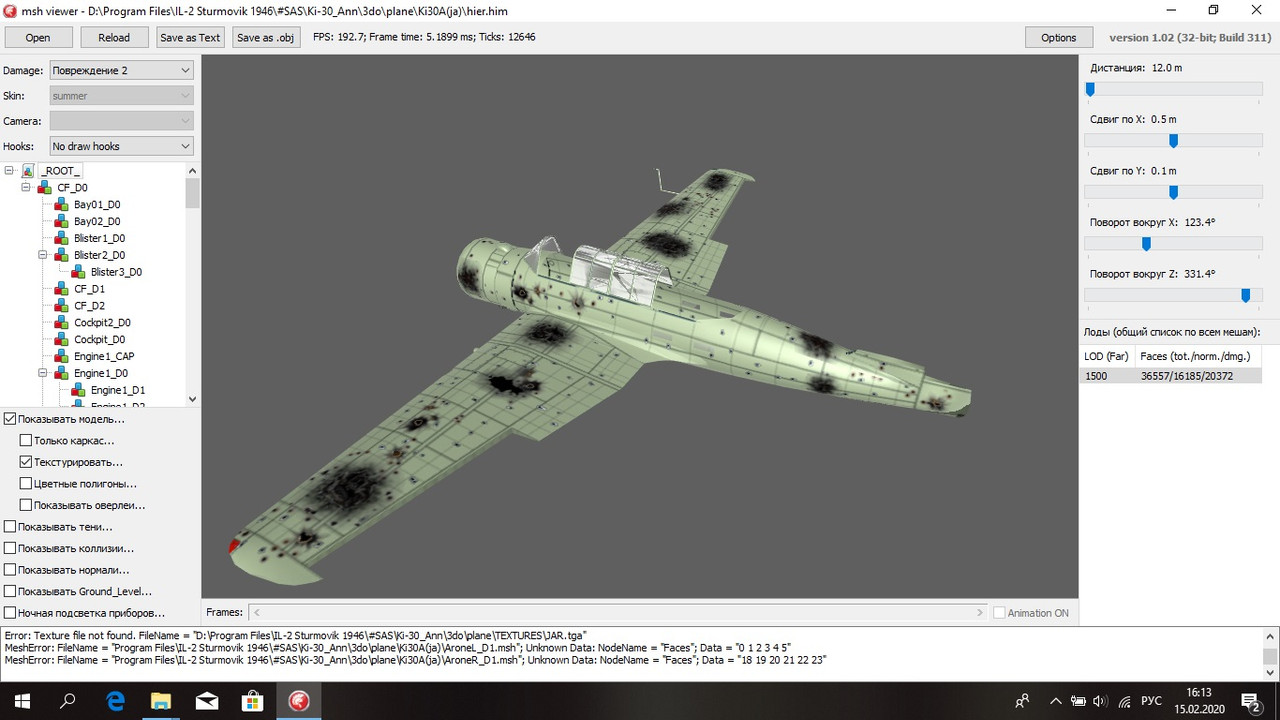The width and height of the screenshot is (1280, 720).
Task: Click the _ROOT_ node icon
Action: (x=28, y=171)
